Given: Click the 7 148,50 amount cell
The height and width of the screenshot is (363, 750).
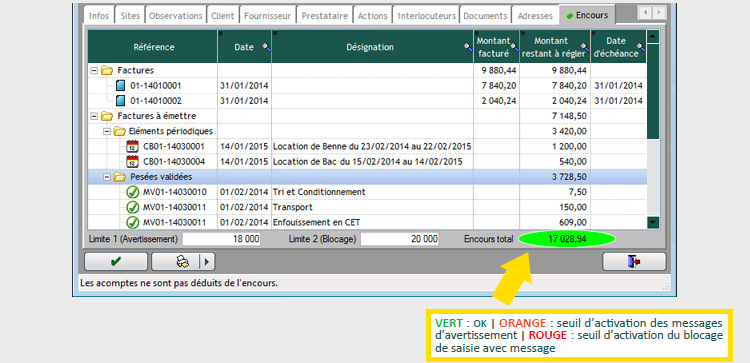Looking at the screenshot, I should 555,116.
